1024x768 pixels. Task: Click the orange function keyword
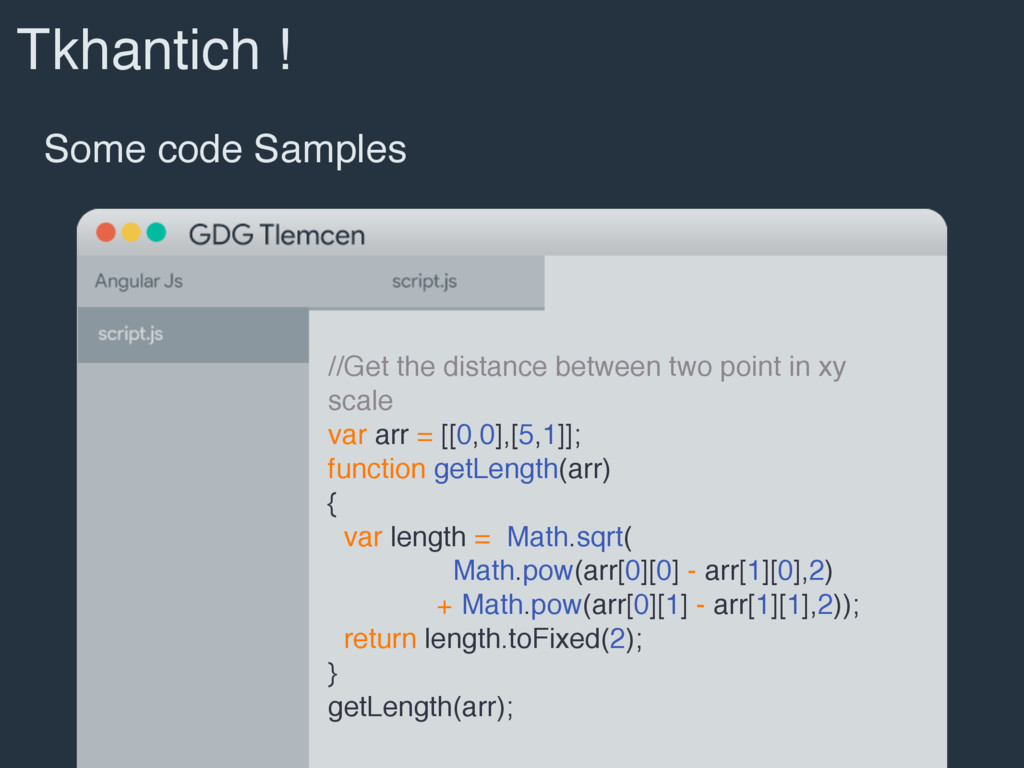pyautogui.click(x=376, y=469)
